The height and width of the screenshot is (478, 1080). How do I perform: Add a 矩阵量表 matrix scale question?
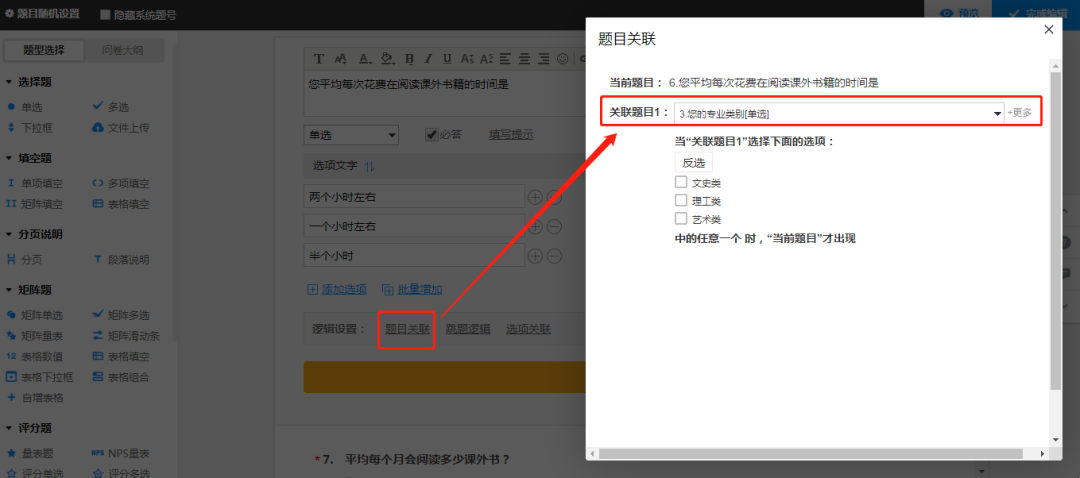click(34, 336)
